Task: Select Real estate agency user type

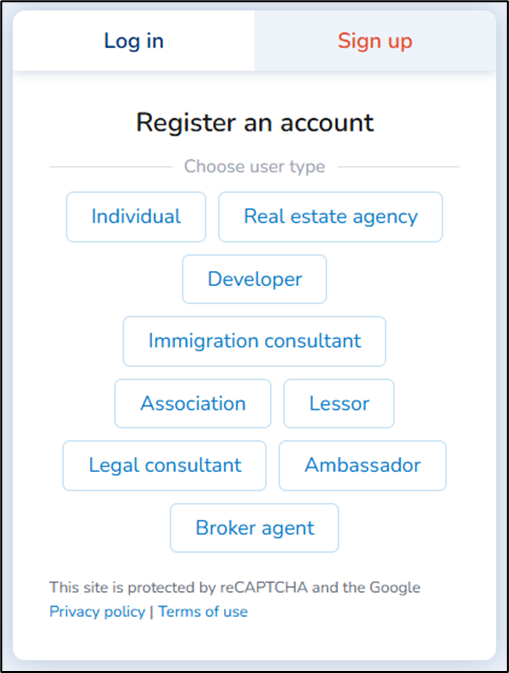Action: coord(330,217)
